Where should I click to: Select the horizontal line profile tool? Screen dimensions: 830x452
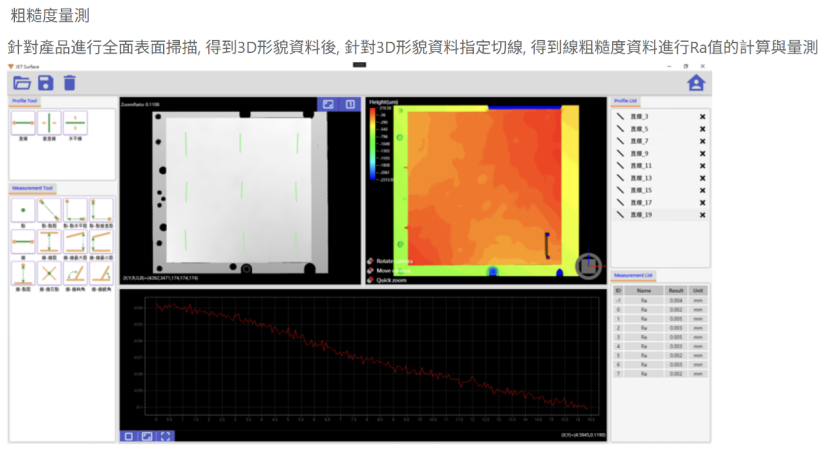click(x=75, y=123)
